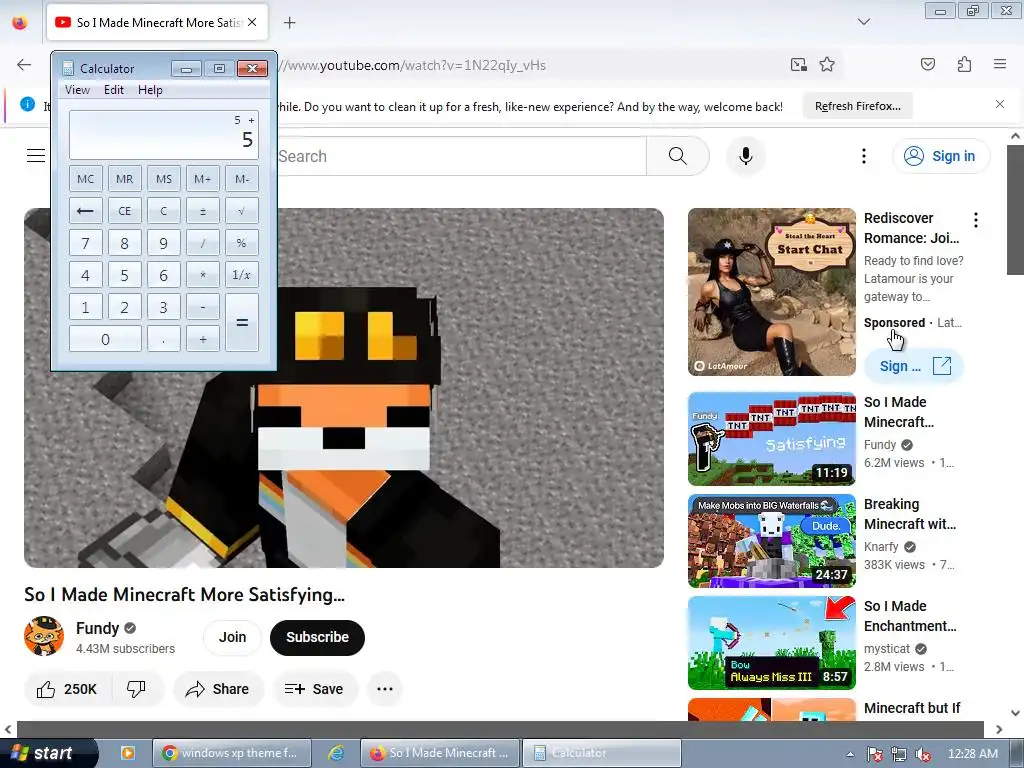The width and height of the screenshot is (1024, 768).
Task: Click the main video player
Action: [x=344, y=388]
